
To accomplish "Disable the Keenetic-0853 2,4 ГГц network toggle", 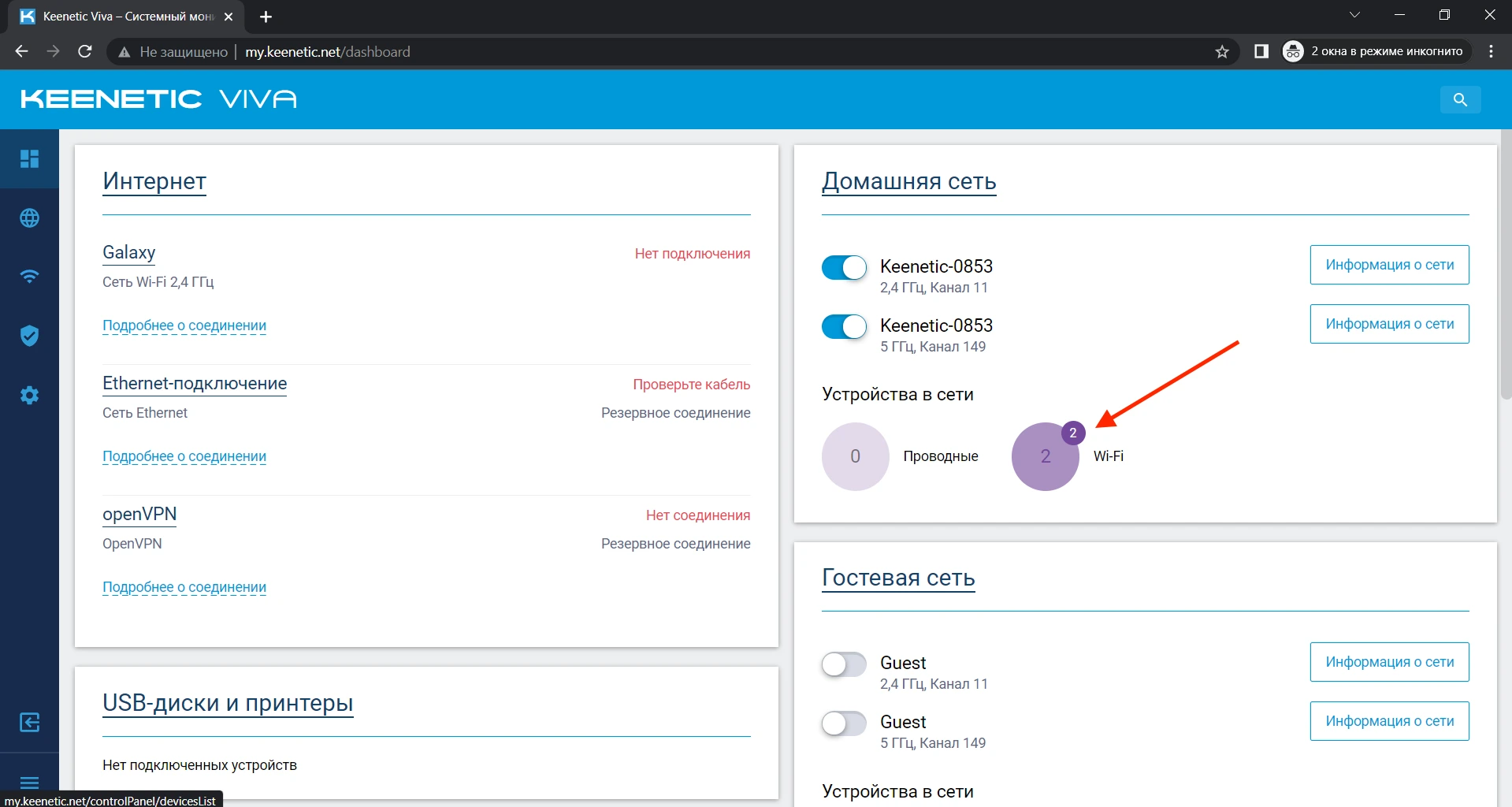I will tap(844, 268).
